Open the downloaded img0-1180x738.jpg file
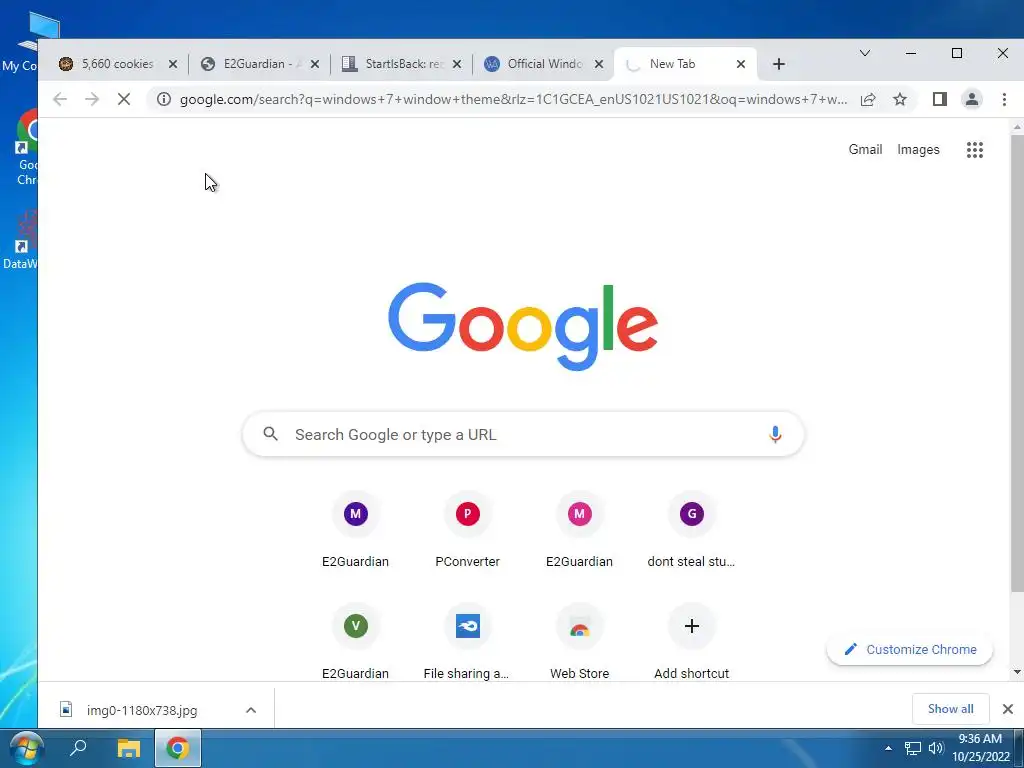Viewport: 1024px width, 768px height. [x=142, y=710]
